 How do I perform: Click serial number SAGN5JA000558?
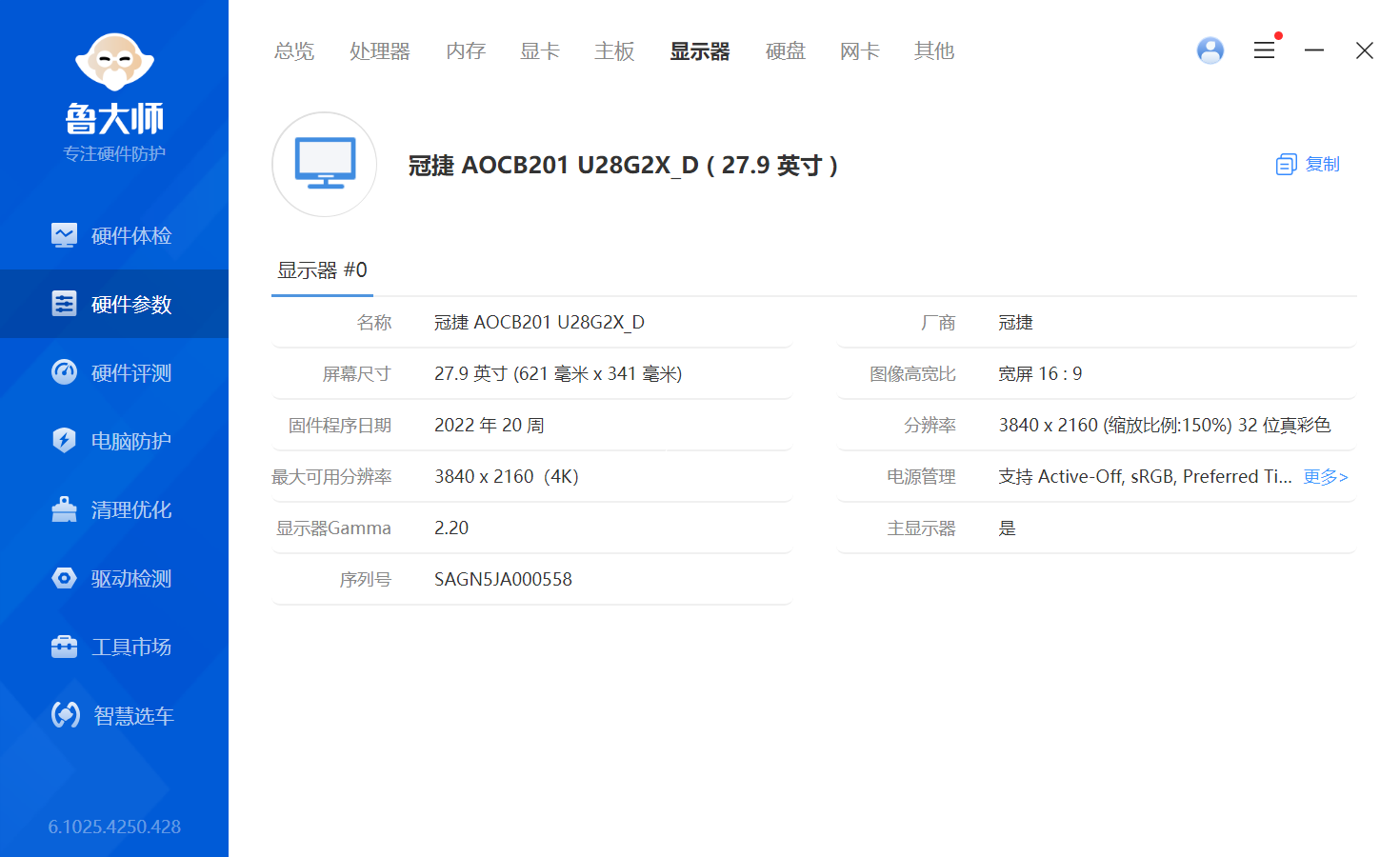coord(503,580)
